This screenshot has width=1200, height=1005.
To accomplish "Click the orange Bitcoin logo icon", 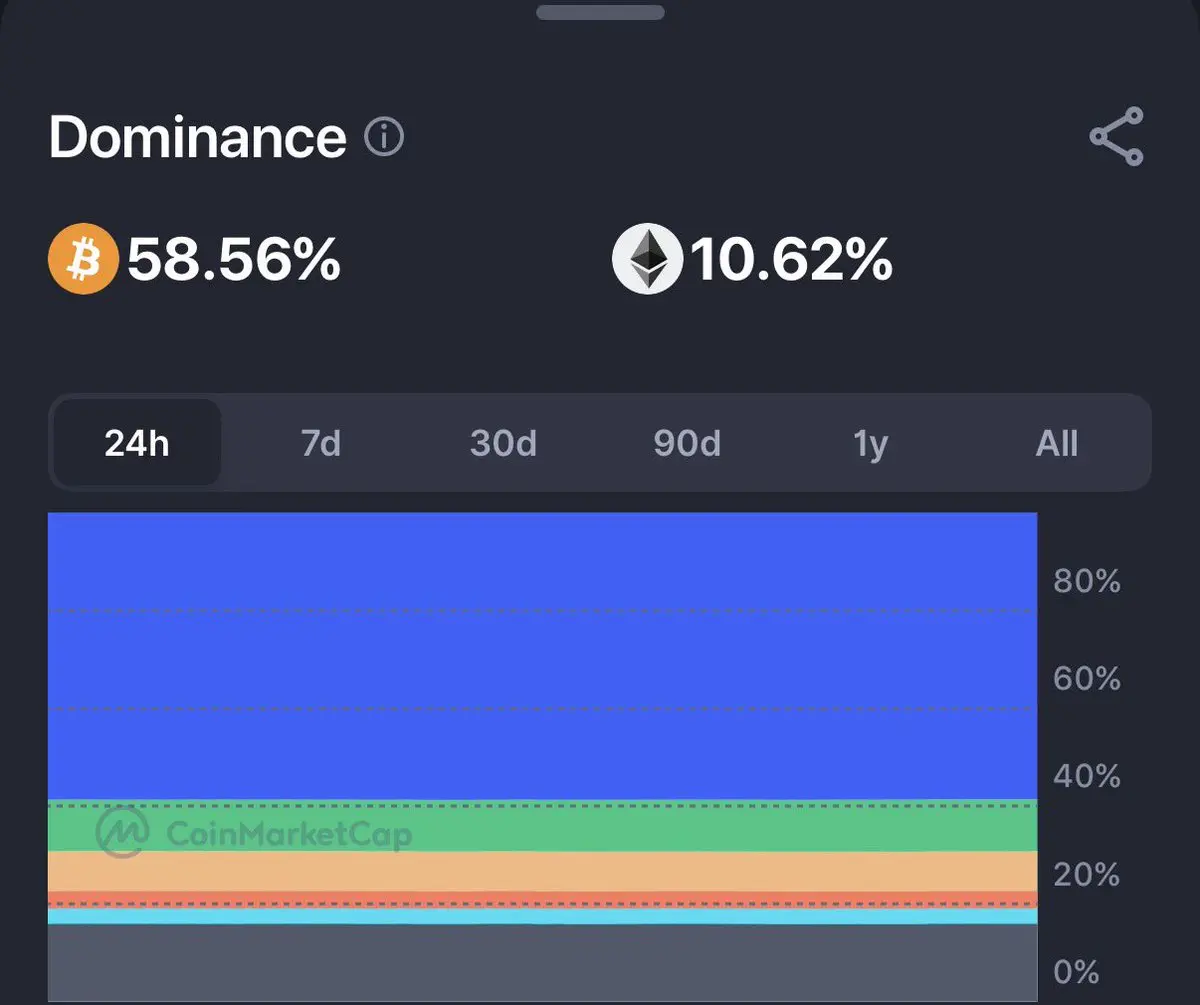I will coord(84,258).
